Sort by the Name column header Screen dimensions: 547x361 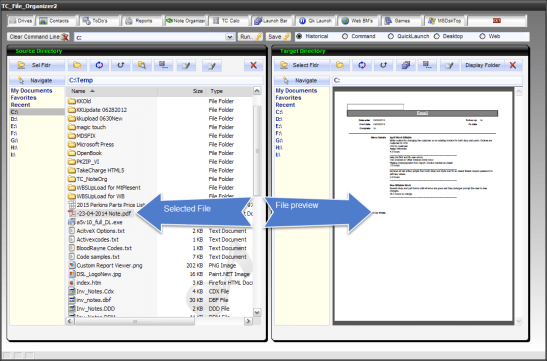tap(112, 91)
